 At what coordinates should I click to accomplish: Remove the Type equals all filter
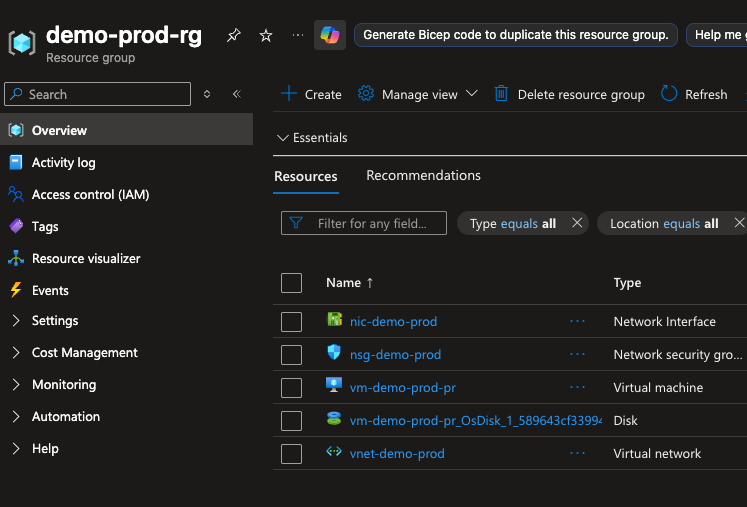(x=577, y=223)
